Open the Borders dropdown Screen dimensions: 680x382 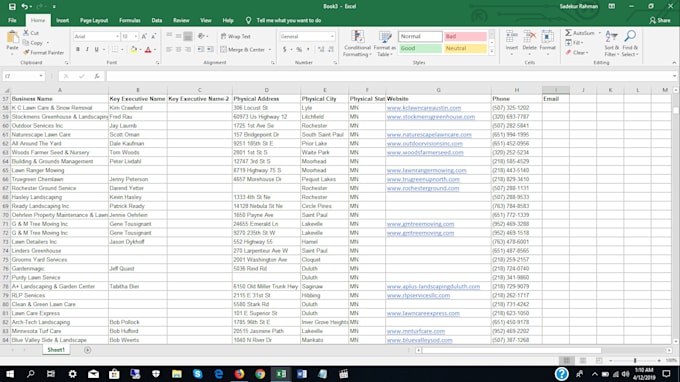click(x=122, y=49)
